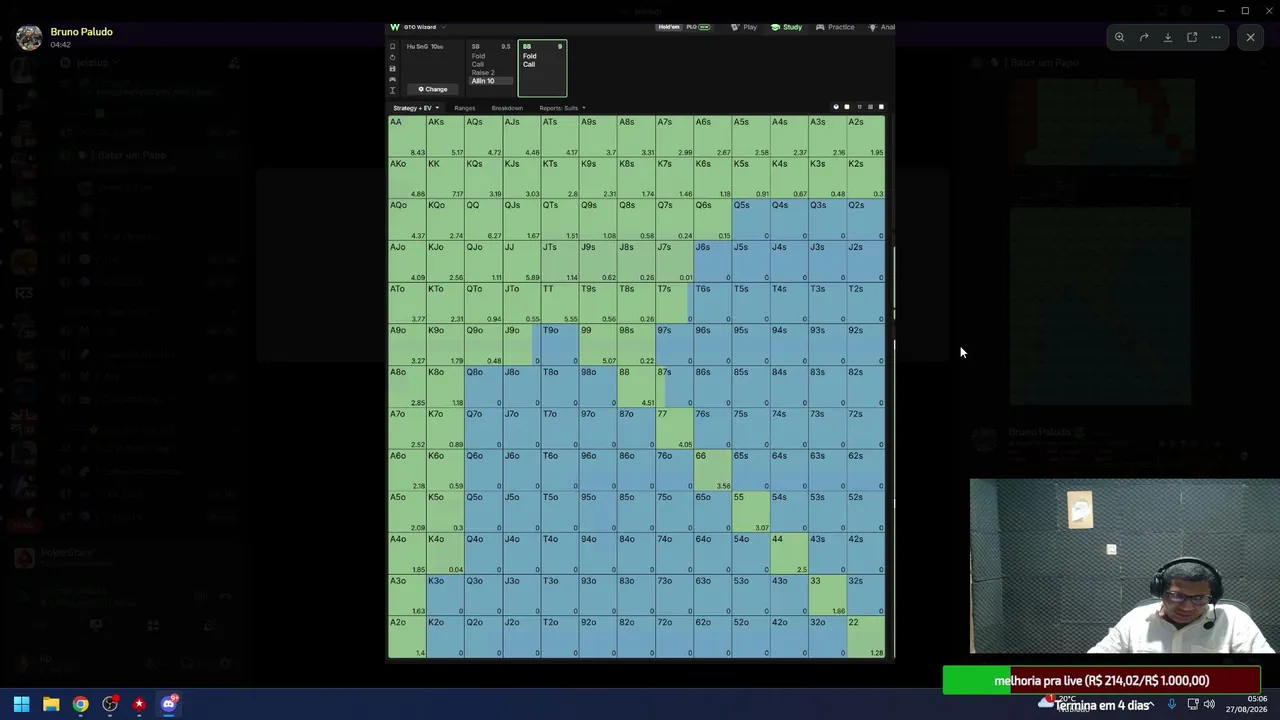Open the Windows Start menu
This screenshot has height=720, width=1280.
click(21, 704)
